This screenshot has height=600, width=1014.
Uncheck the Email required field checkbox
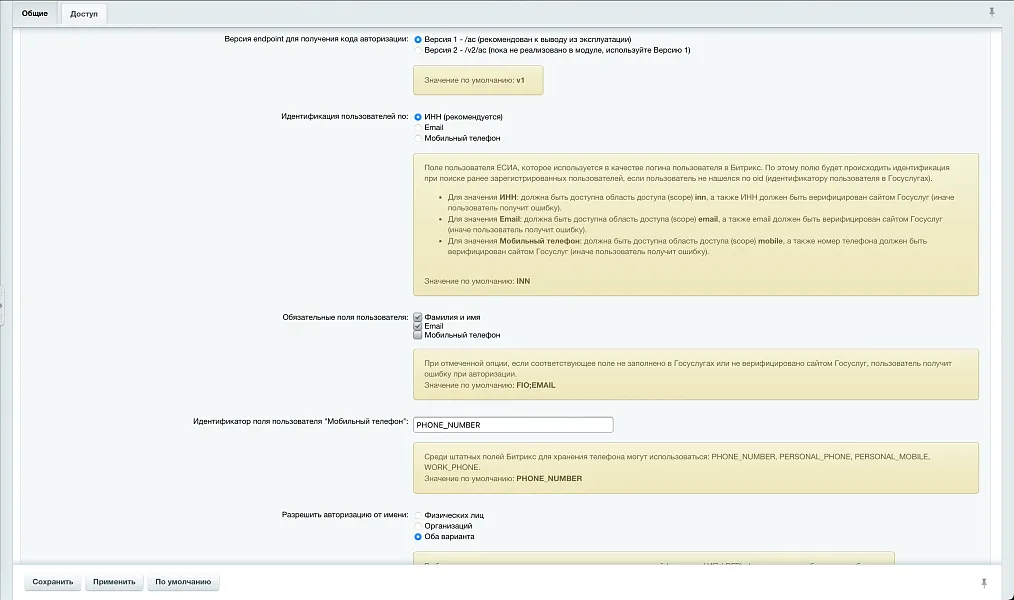pos(416,325)
